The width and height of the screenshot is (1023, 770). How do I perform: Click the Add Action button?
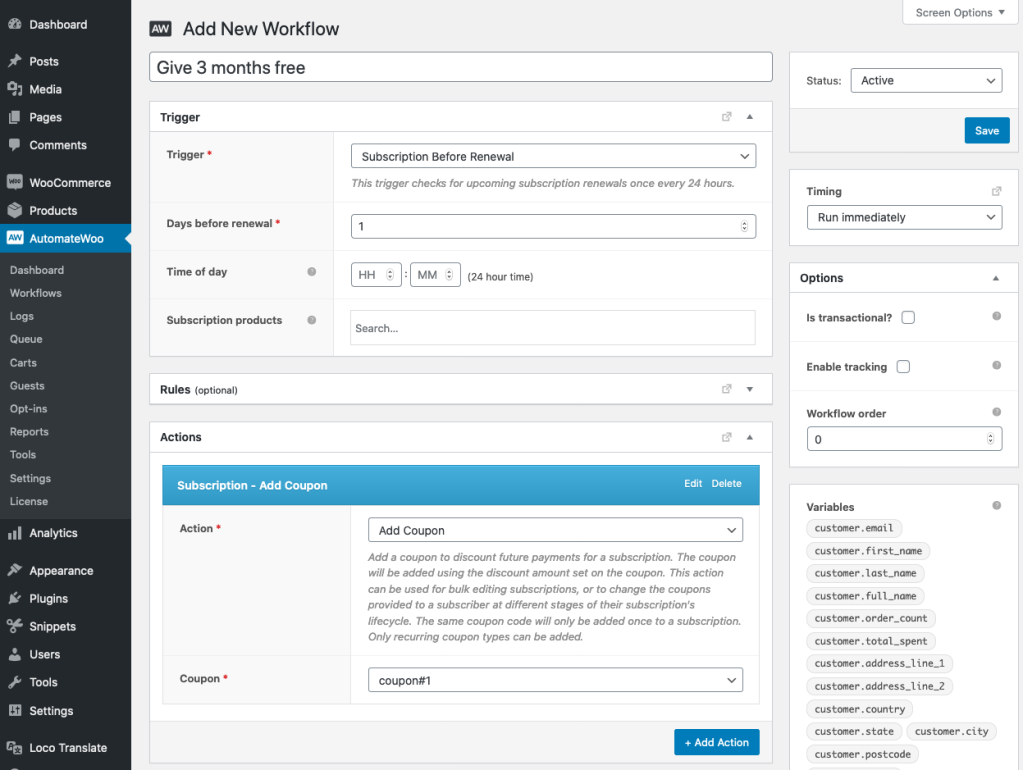(x=716, y=742)
